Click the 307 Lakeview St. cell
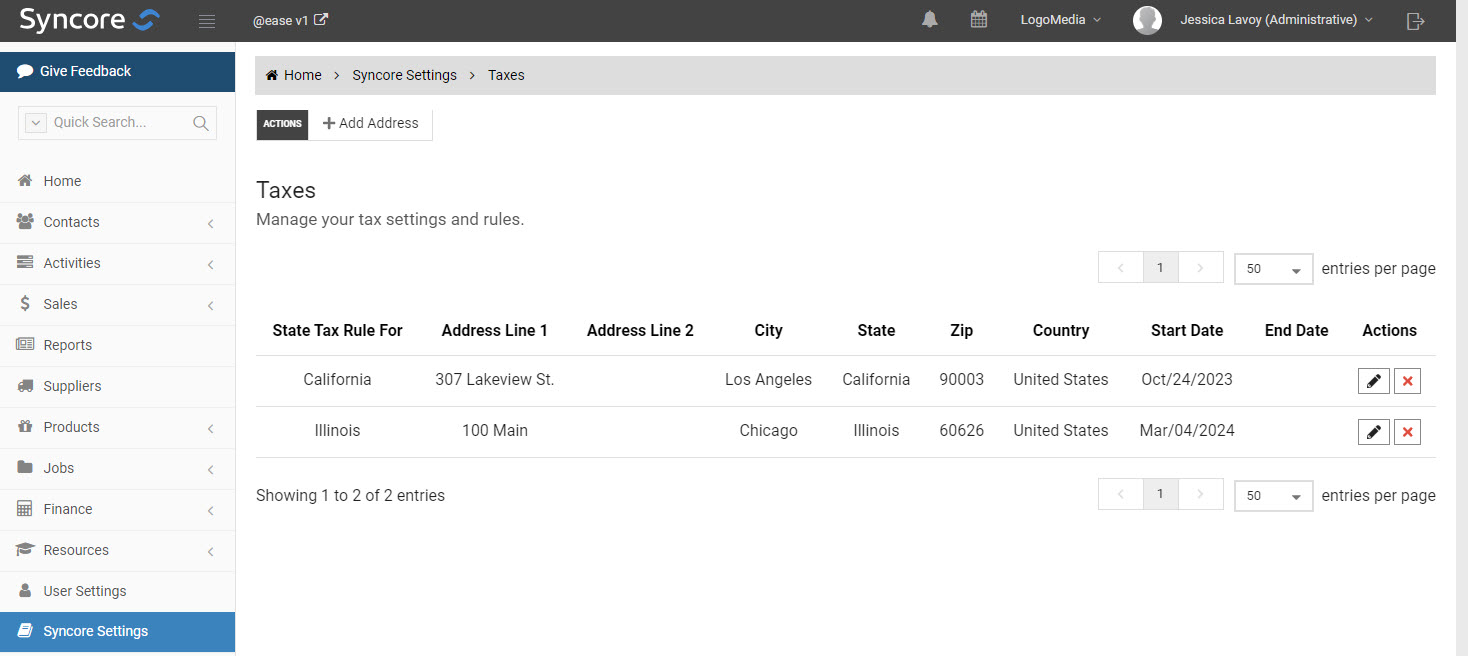The width and height of the screenshot is (1468, 656). click(x=495, y=380)
